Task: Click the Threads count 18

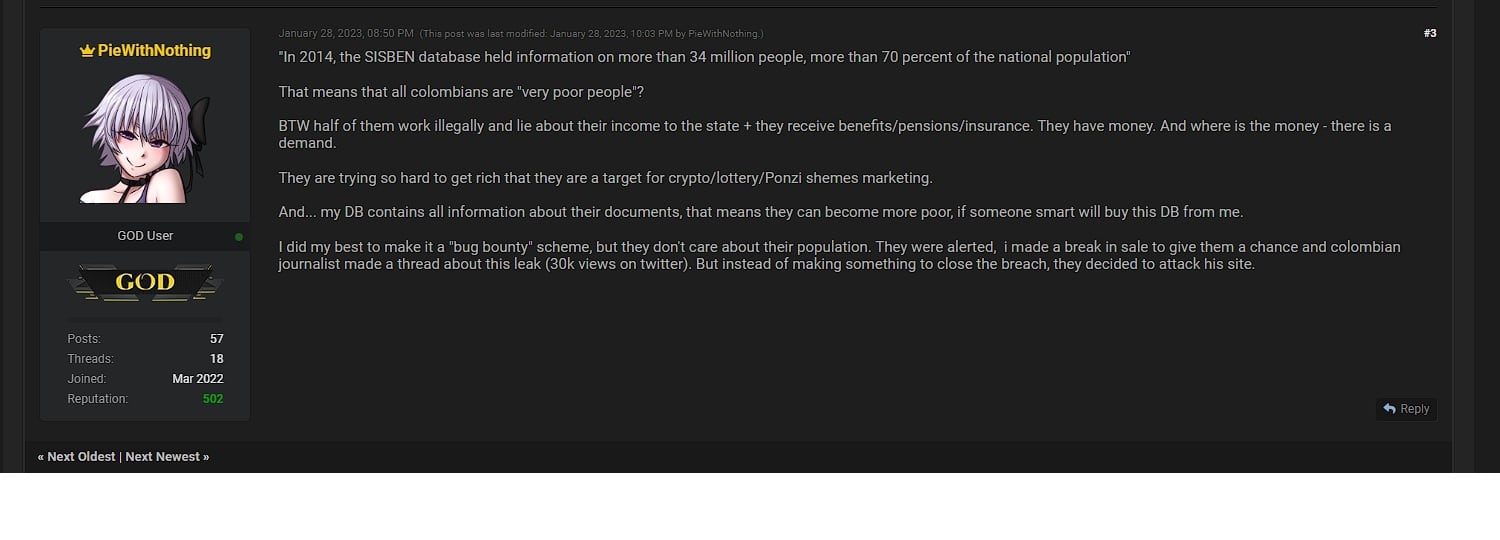Action: (x=216, y=359)
